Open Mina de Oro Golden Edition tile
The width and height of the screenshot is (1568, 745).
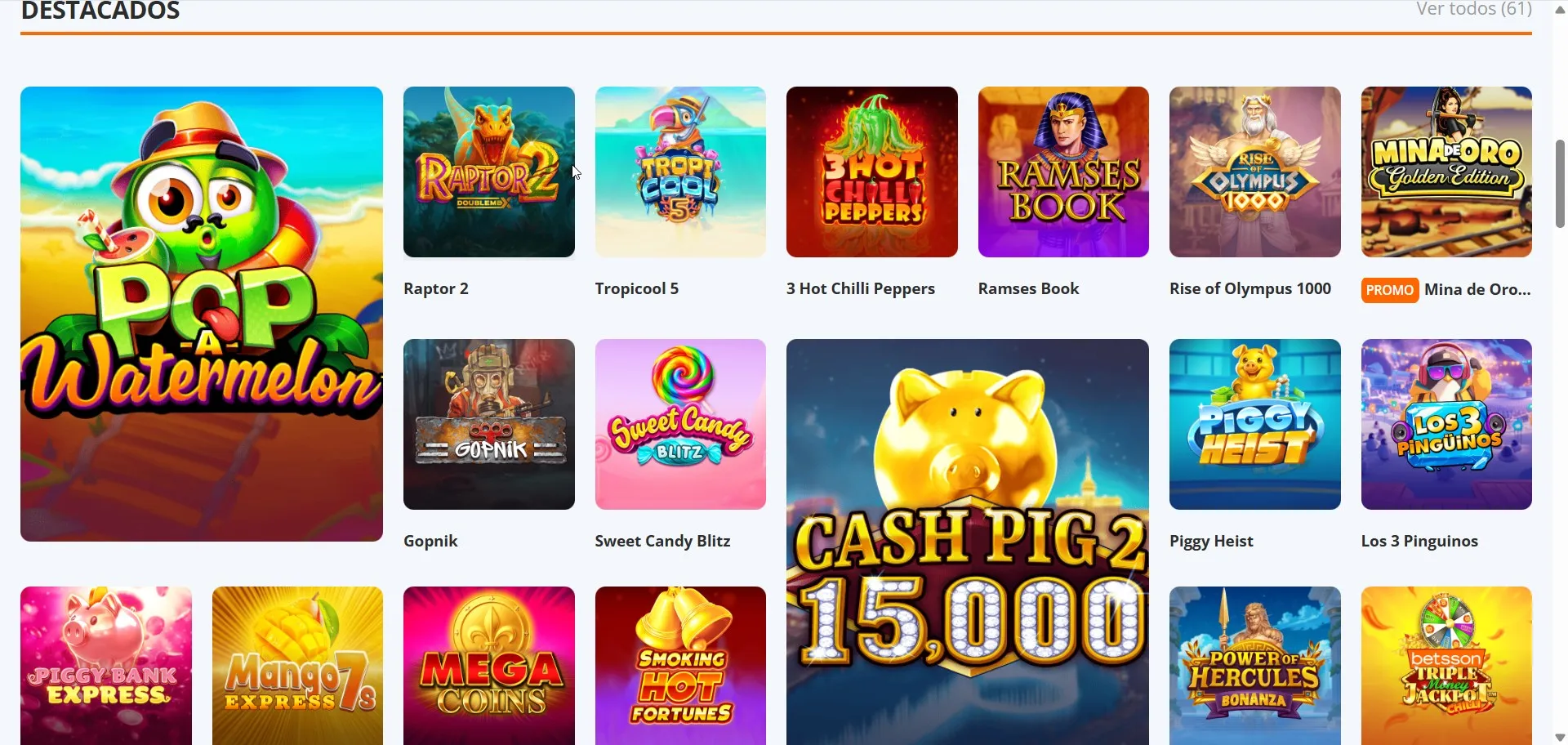point(1446,172)
